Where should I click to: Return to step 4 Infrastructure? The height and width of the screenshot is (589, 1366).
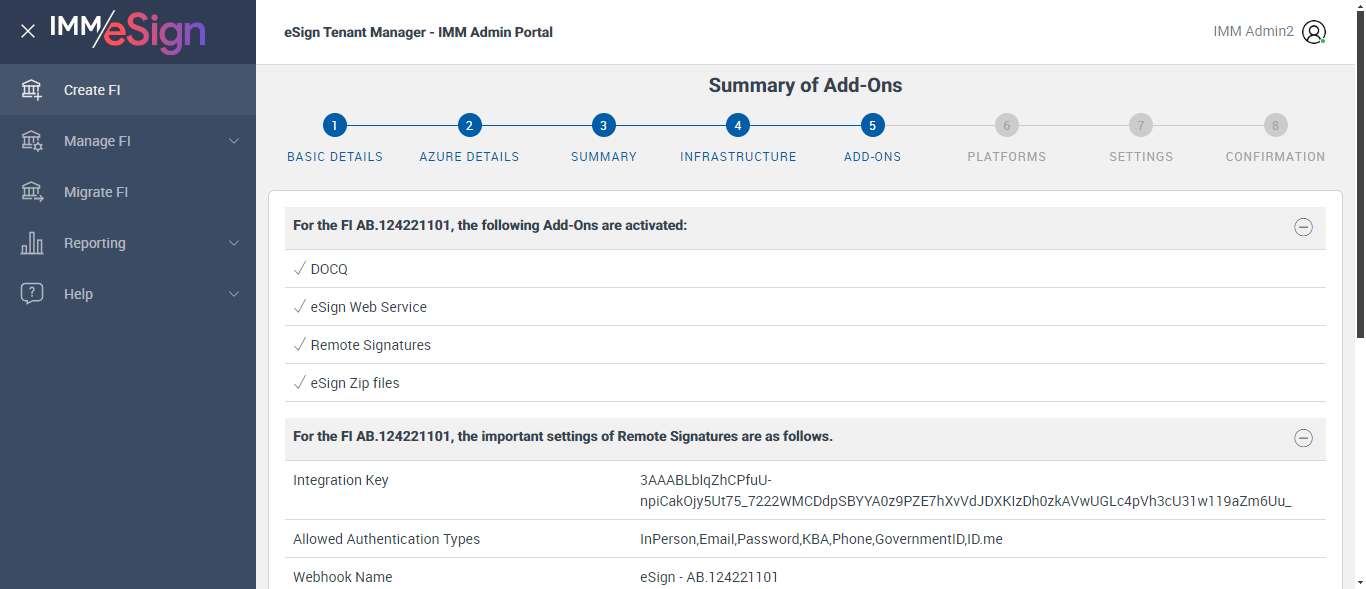click(738, 126)
